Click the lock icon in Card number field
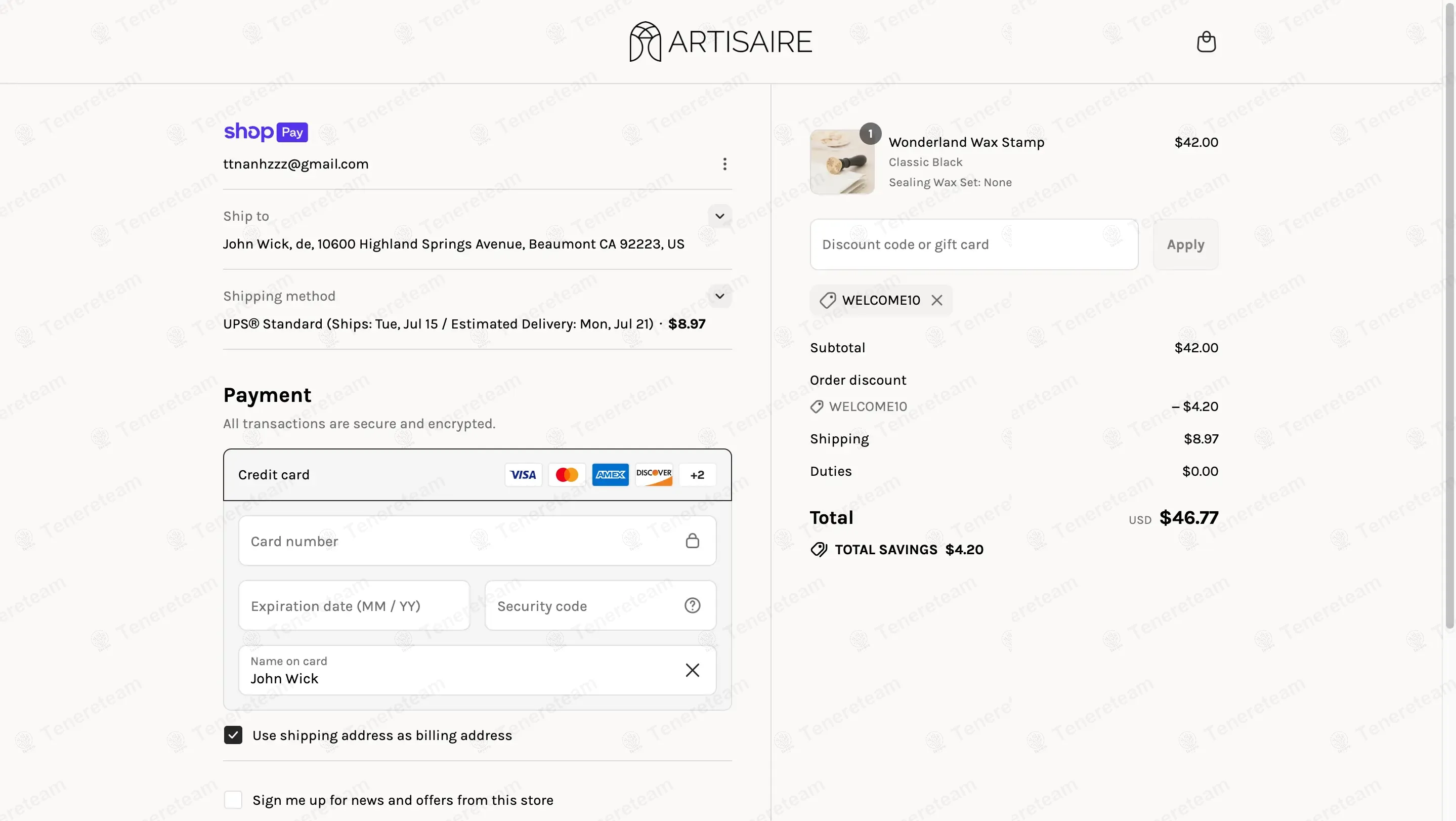The width and height of the screenshot is (1456, 821). 693,541
